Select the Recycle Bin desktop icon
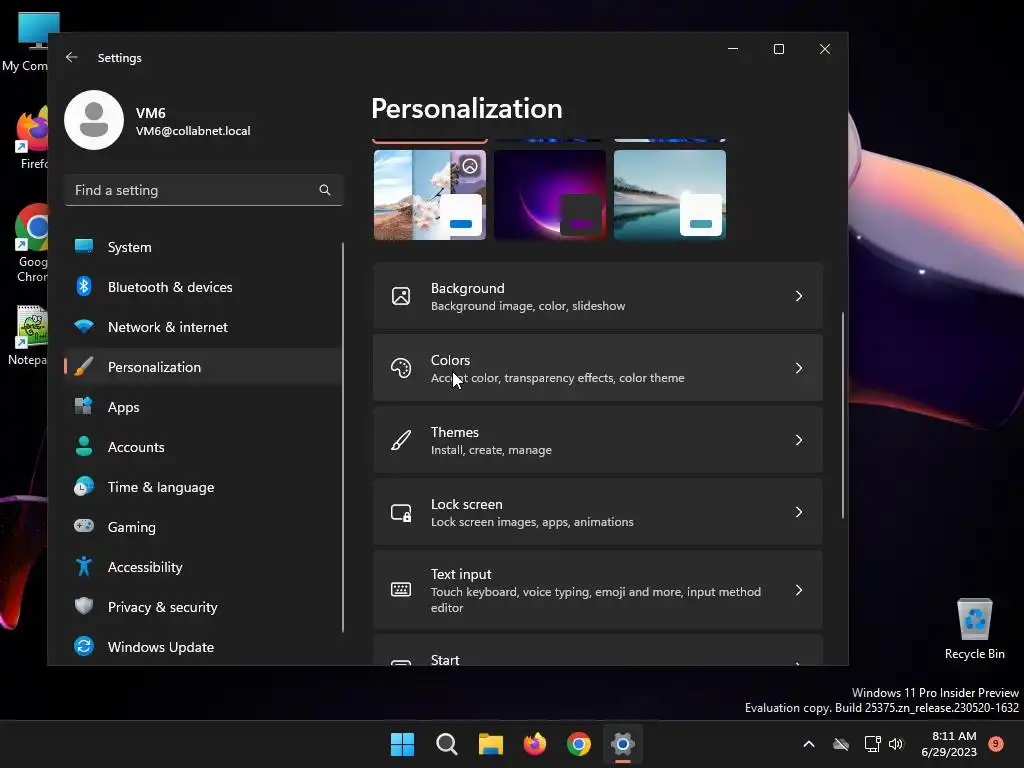This screenshot has width=1024, height=768. pos(974,629)
